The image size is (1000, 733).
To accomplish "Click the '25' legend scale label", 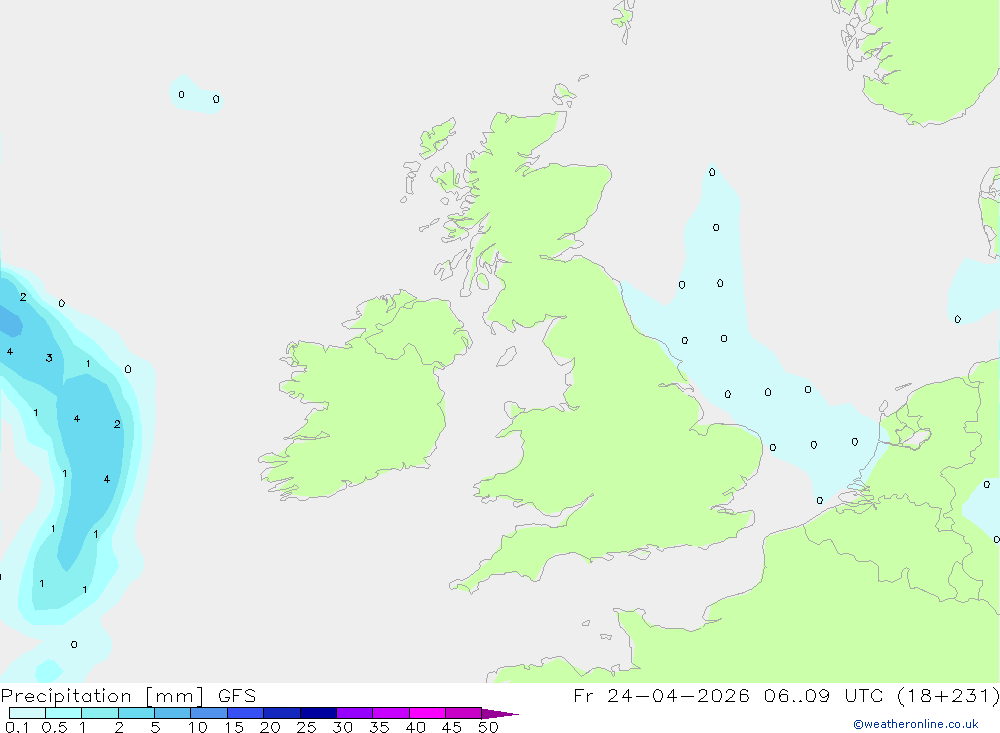I will pyautogui.click(x=307, y=727).
